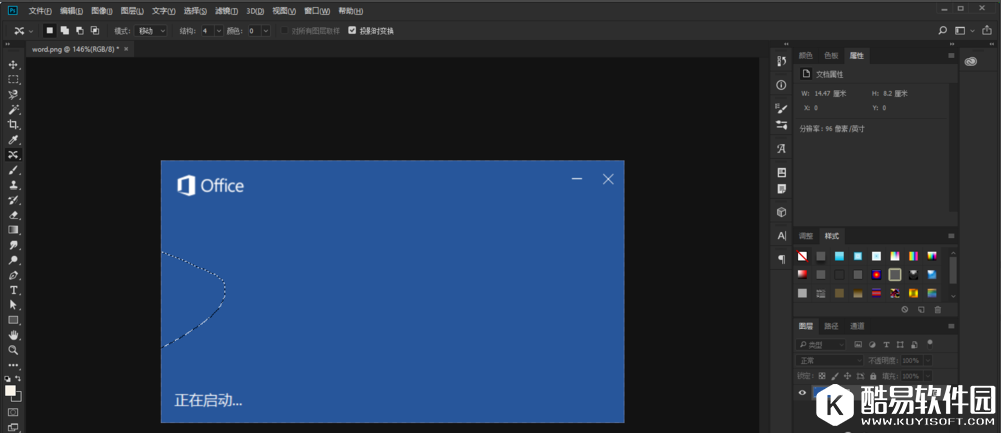Hide the layer using the eye icon
This screenshot has height=433, width=1001.
tap(802, 393)
